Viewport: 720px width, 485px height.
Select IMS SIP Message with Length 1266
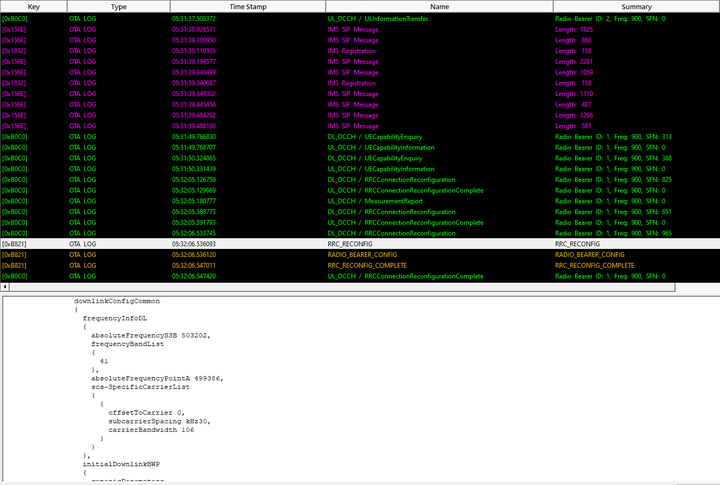[x=360, y=115]
